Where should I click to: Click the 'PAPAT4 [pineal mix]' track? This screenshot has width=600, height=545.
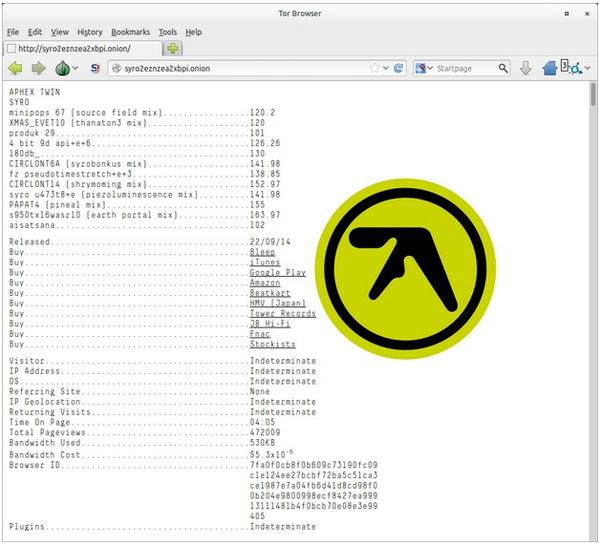click(57, 205)
